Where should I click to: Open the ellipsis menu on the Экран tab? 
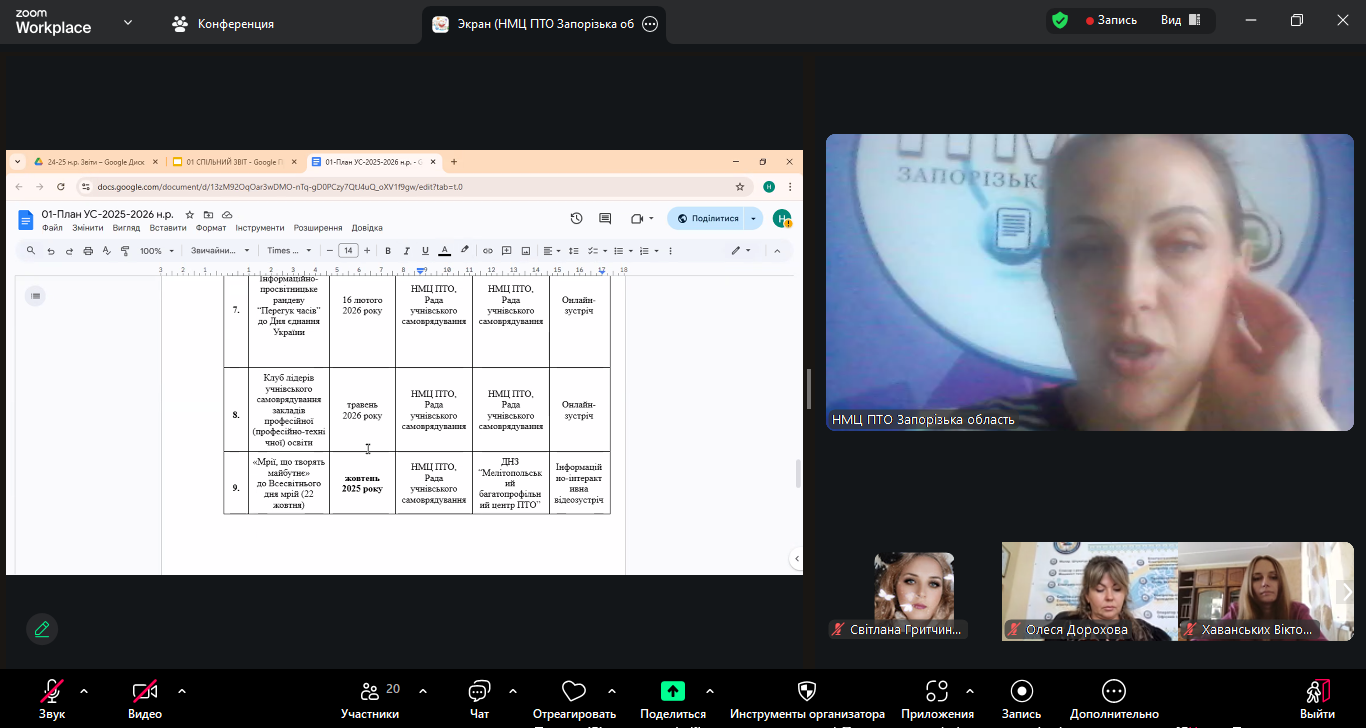[650, 24]
